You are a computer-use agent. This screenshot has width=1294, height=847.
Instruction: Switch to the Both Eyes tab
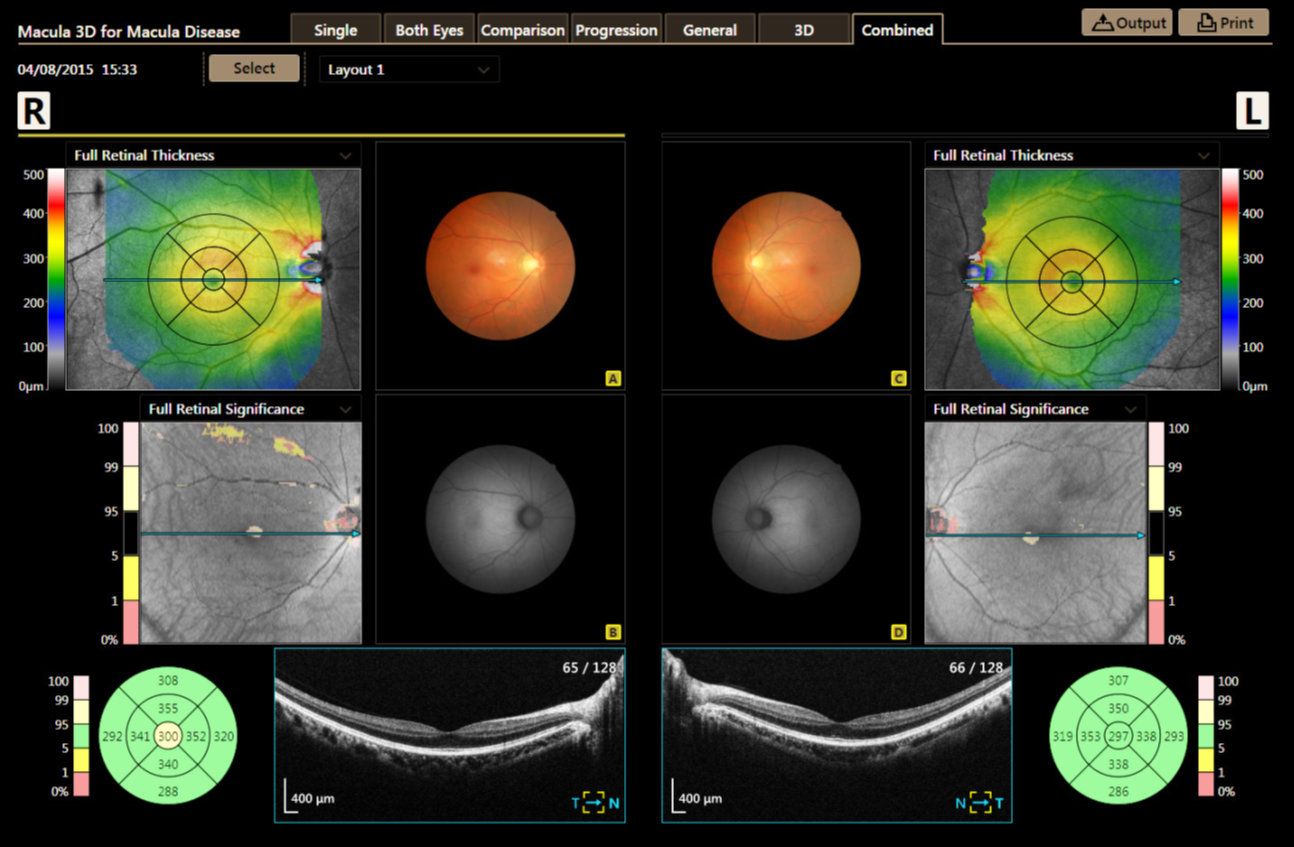429,30
